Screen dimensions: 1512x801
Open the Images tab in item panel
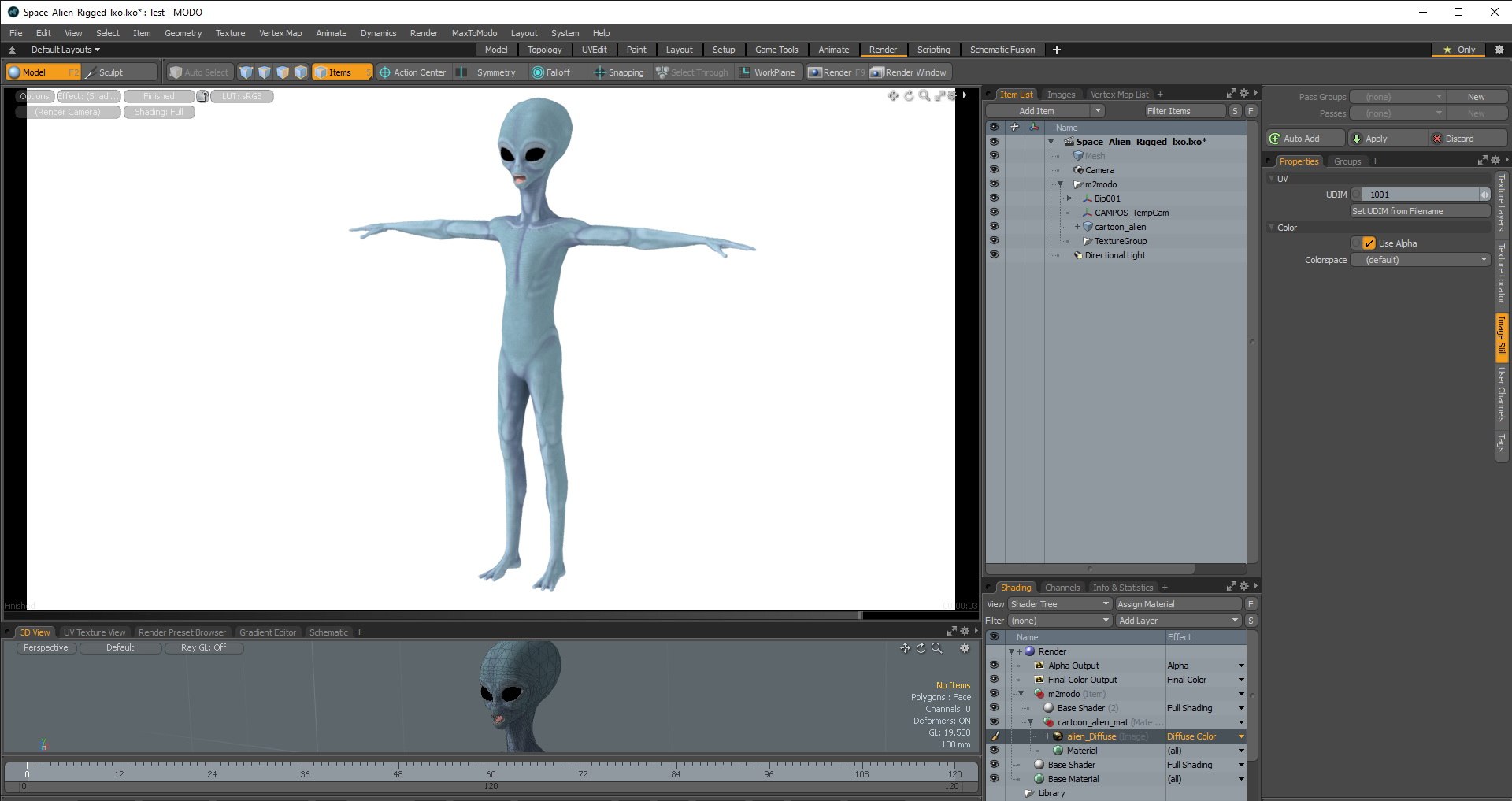pyautogui.click(x=1061, y=95)
